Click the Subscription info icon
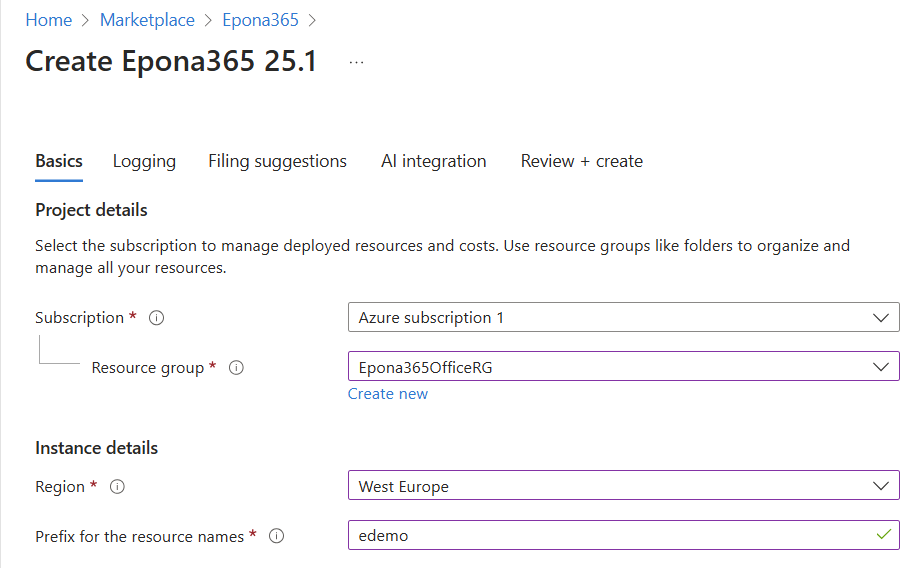Image resolution: width=922 pixels, height=568 pixels. click(156, 318)
